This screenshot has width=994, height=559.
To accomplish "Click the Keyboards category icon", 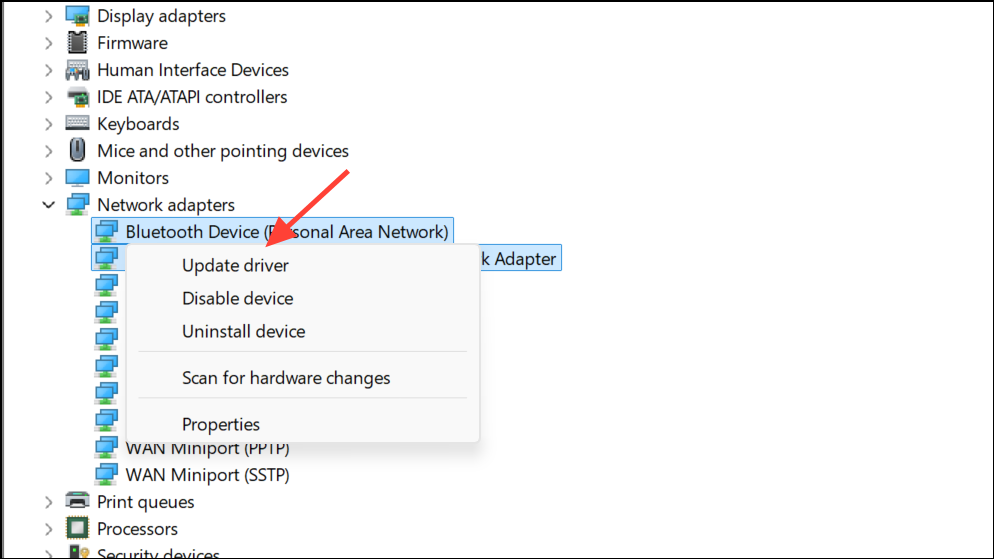I will (x=77, y=124).
